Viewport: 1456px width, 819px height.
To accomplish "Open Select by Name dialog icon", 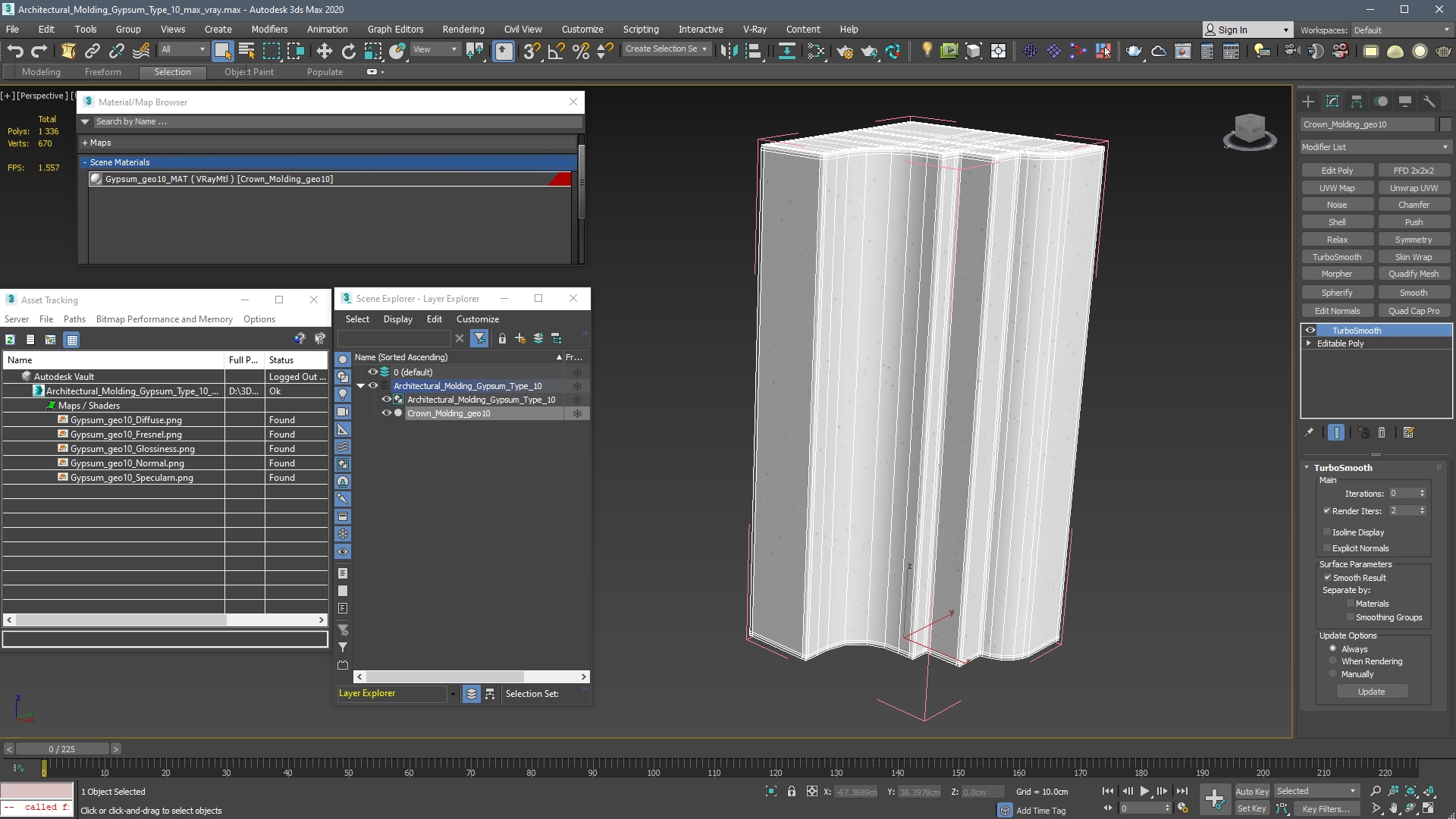I will coord(246,51).
